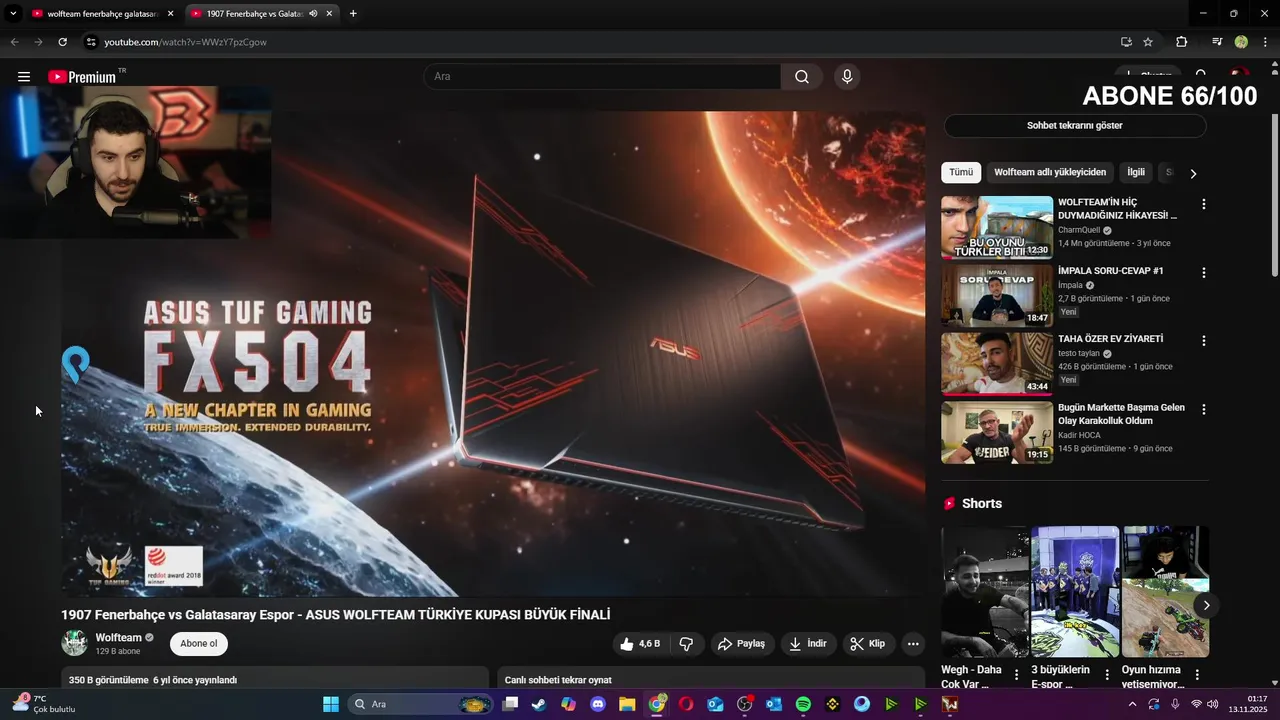Open İMPALA SORU-CEVAP #1 video title

tap(1110, 271)
